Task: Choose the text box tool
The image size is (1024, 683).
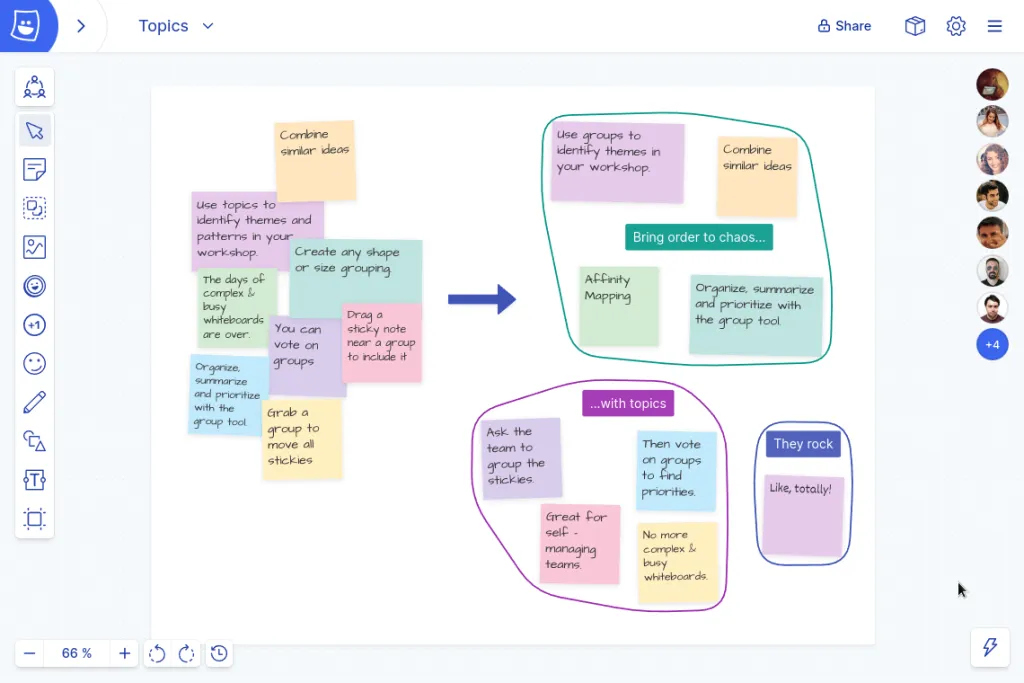Action: (x=35, y=480)
